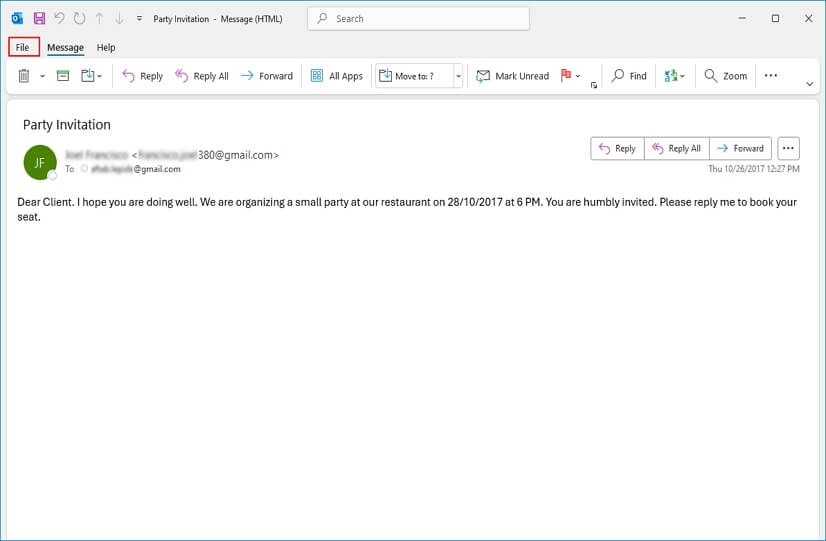Screen dimensions: 826x541
Task: Click Reply All in the ribbon
Action: coord(202,76)
